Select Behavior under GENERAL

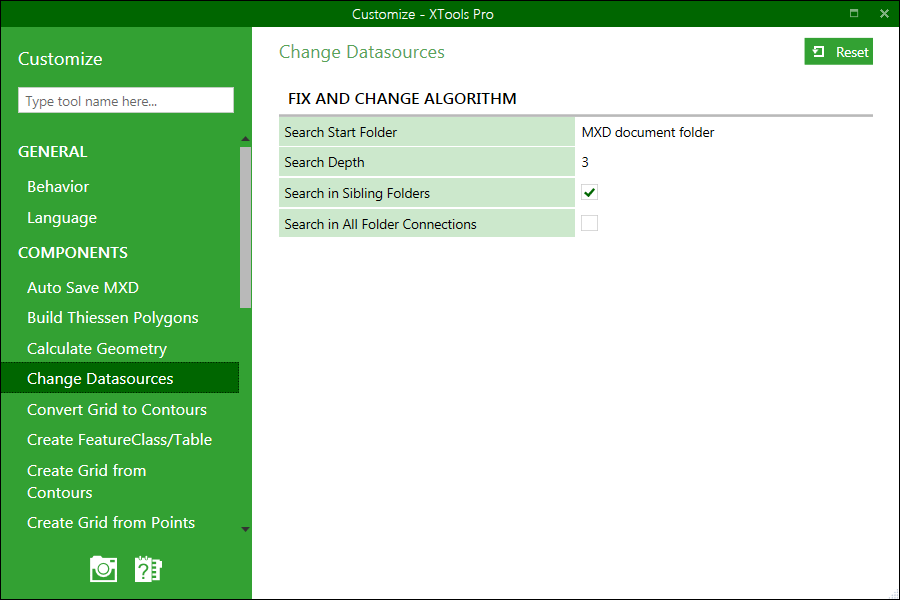point(58,186)
